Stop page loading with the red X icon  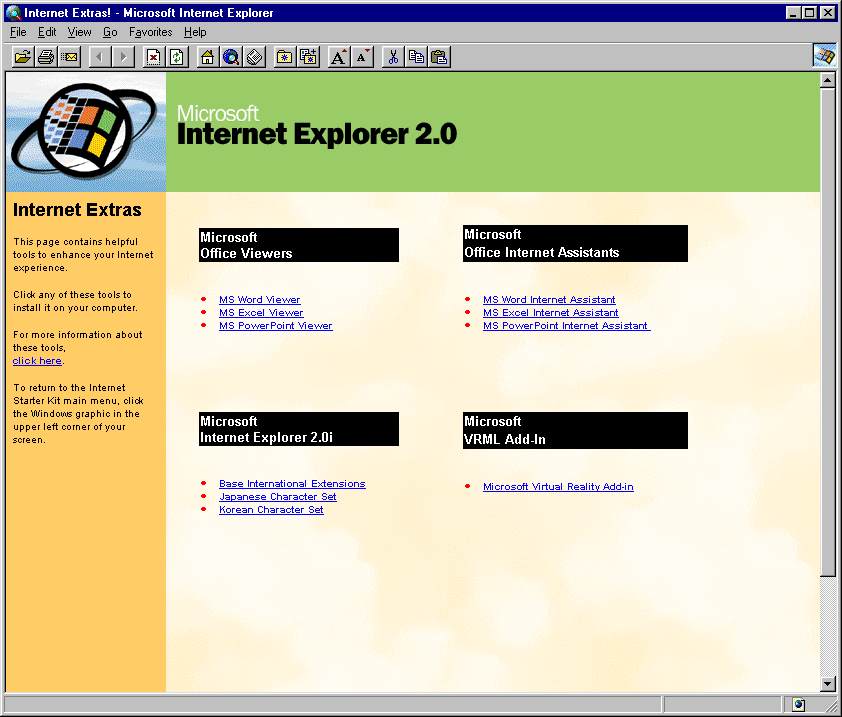coord(154,56)
